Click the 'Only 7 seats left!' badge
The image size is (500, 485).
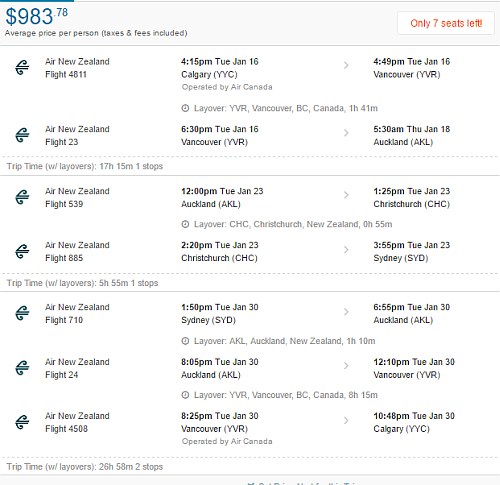[x=446, y=23]
